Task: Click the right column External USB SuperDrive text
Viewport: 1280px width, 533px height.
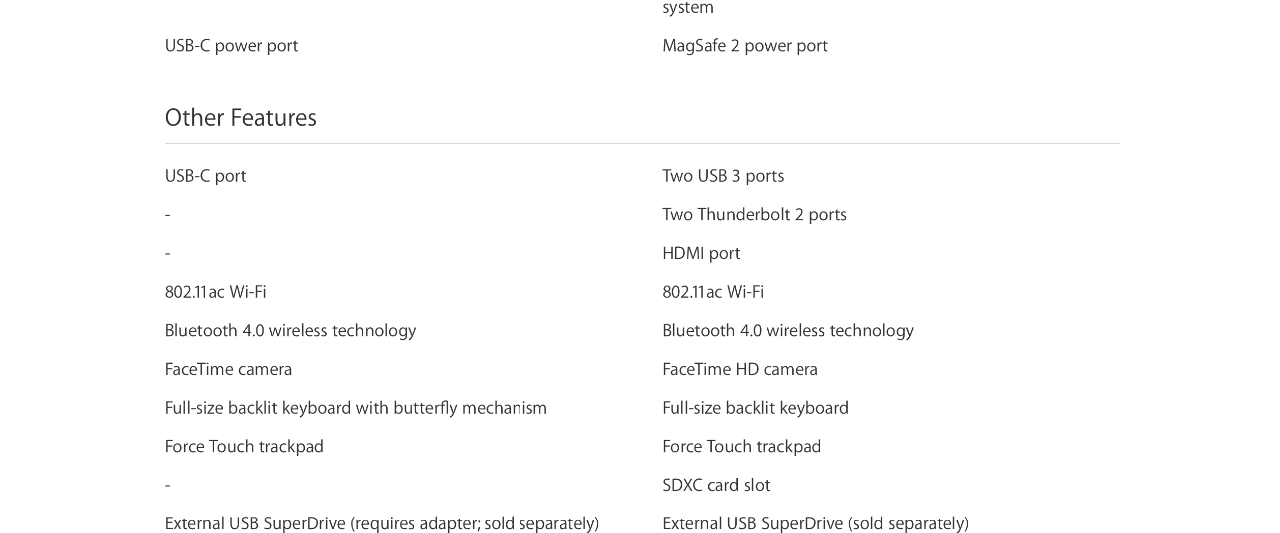Action: pos(815,524)
